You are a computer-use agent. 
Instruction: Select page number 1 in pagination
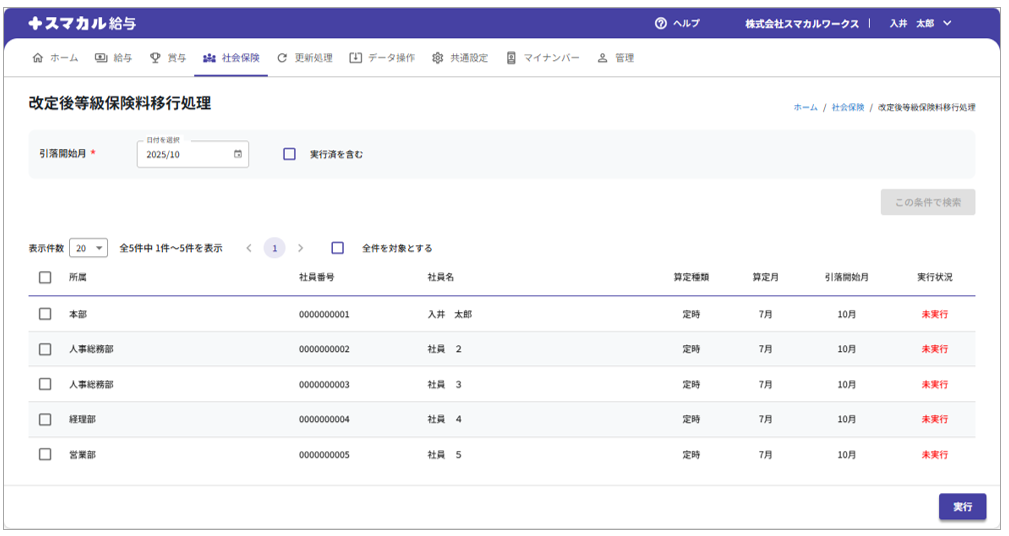(x=274, y=248)
